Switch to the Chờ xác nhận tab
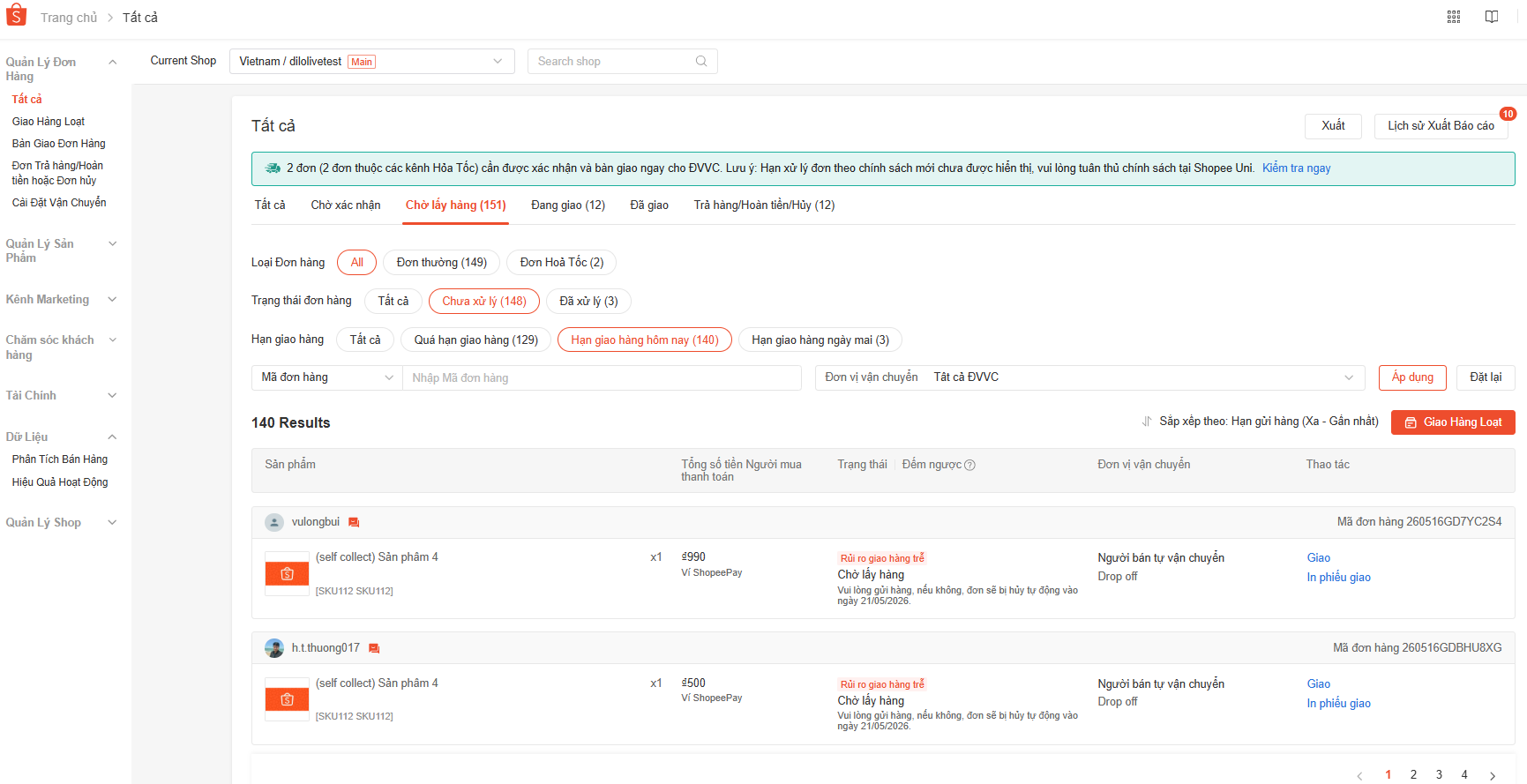Screen dimensions: 1527x784 (x=346, y=205)
